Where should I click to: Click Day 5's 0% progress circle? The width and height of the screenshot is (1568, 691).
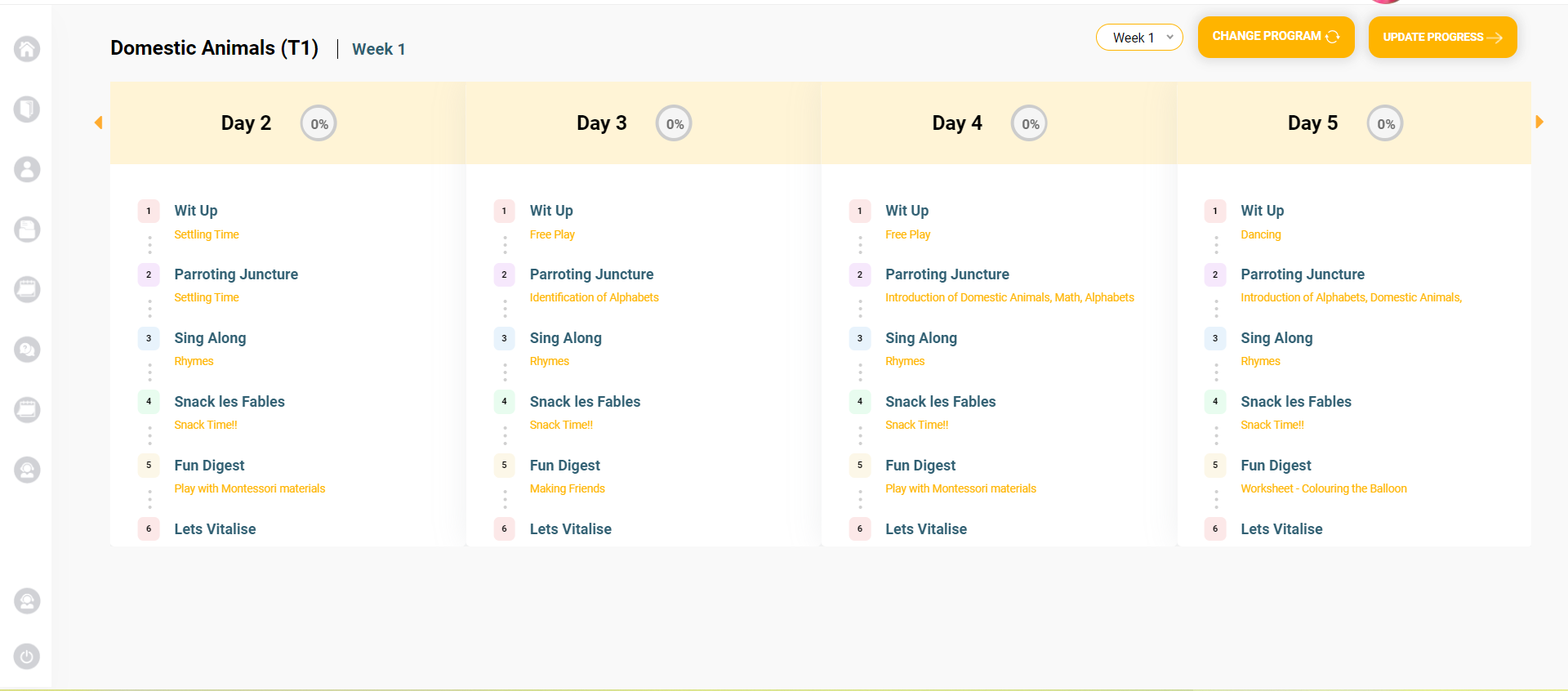(x=1385, y=124)
